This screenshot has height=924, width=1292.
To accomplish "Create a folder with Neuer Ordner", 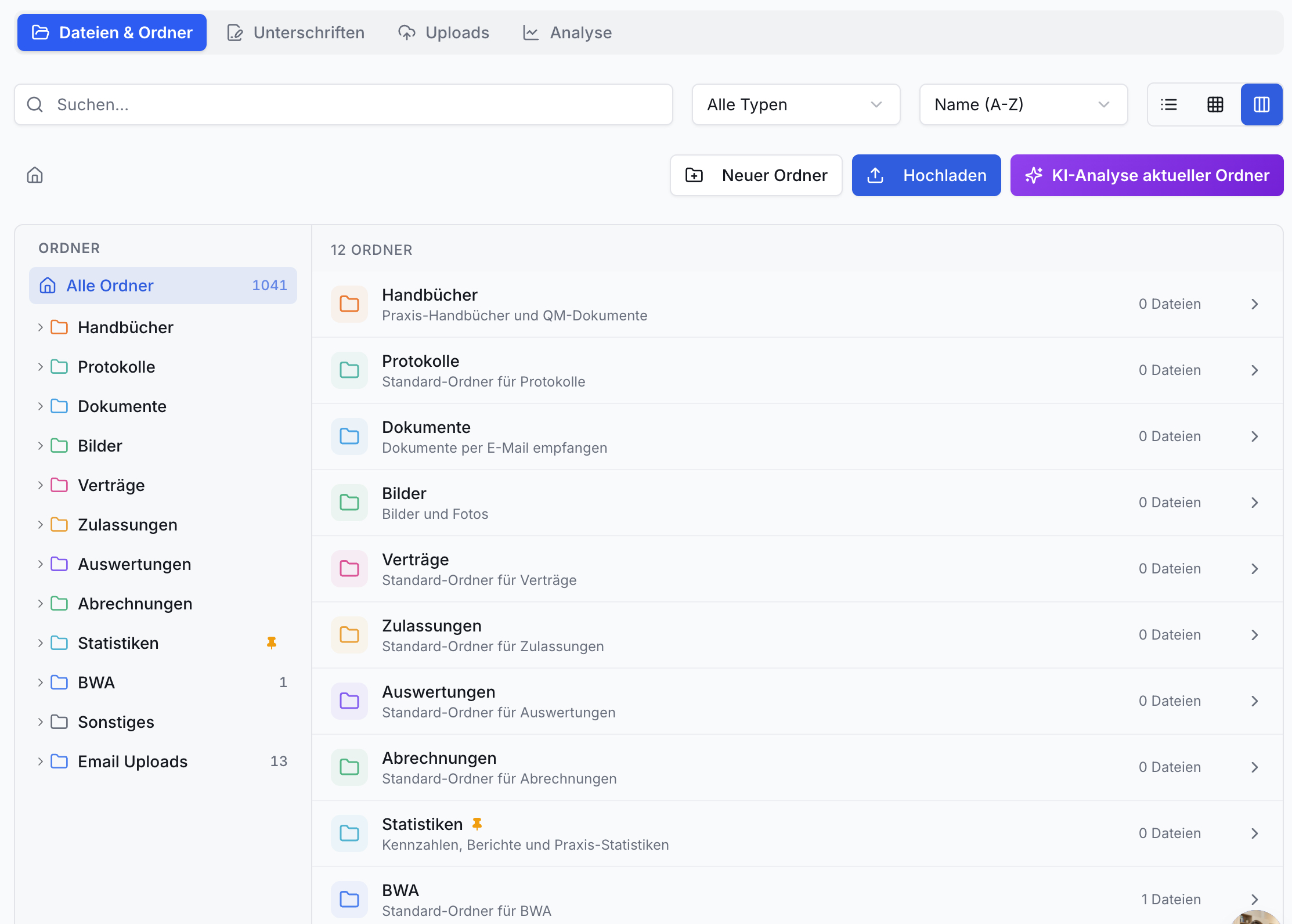I will [756, 175].
